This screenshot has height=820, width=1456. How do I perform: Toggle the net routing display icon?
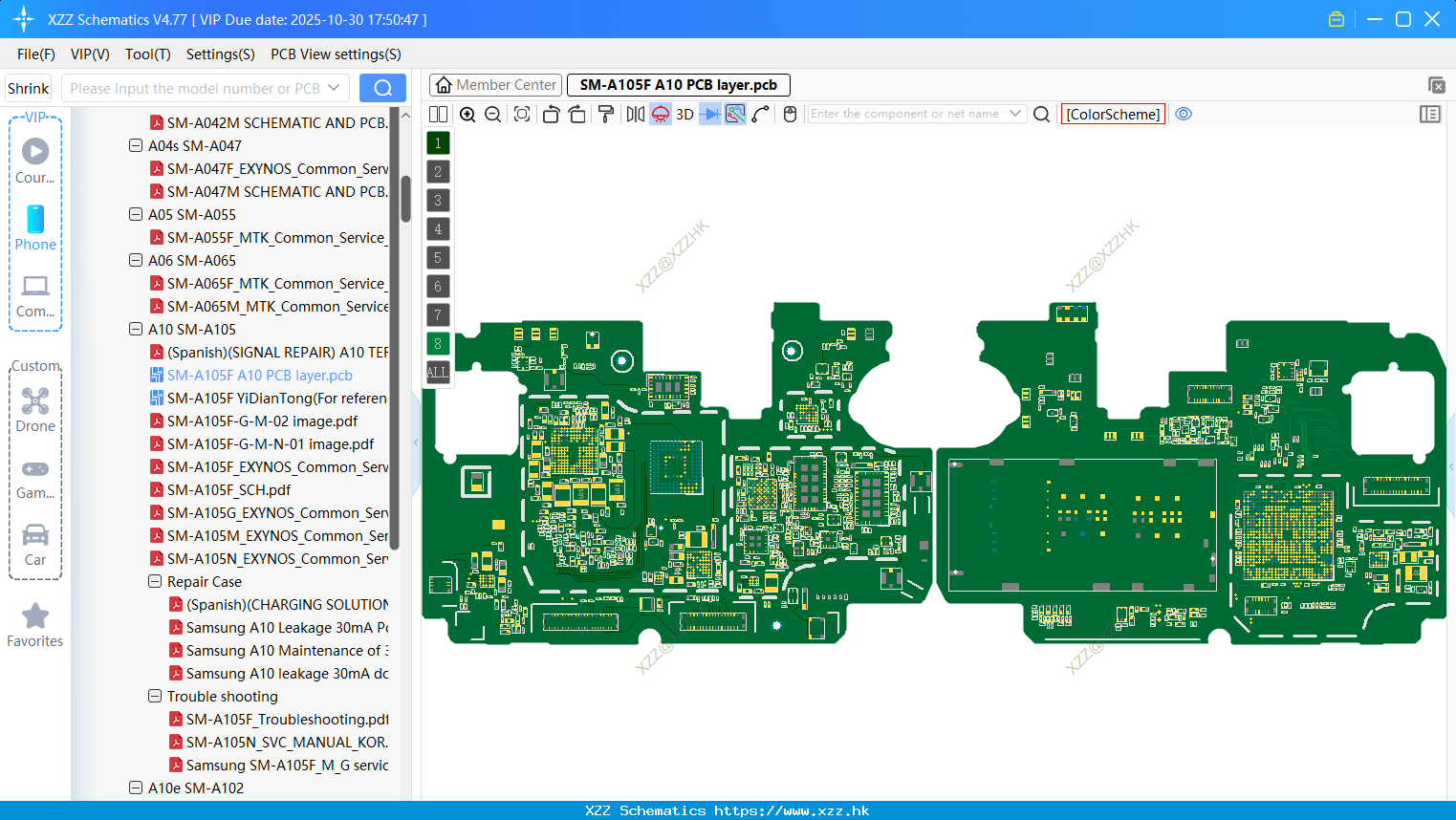coord(735,114)
